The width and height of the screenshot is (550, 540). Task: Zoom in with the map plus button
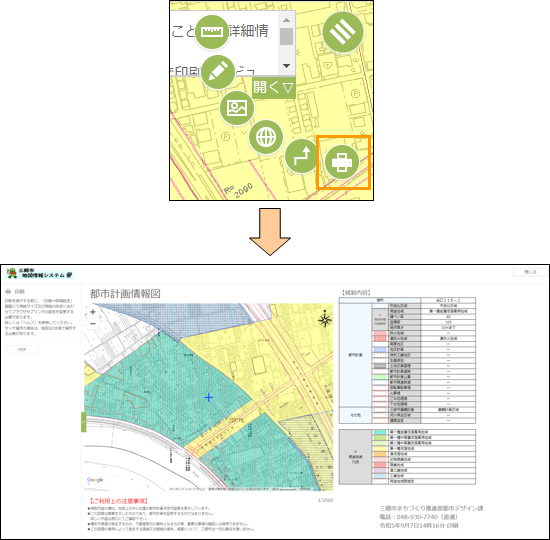pyautogui.click(x=93, y=312)
